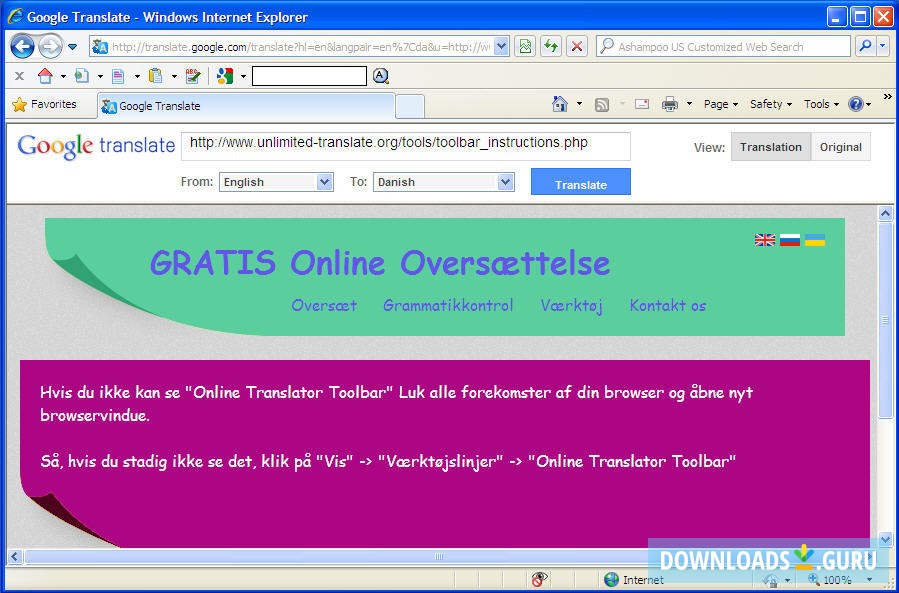Open the recent pages dropdown next to Forward
Screen dimensions: 899x593
[x=72, y=47]
